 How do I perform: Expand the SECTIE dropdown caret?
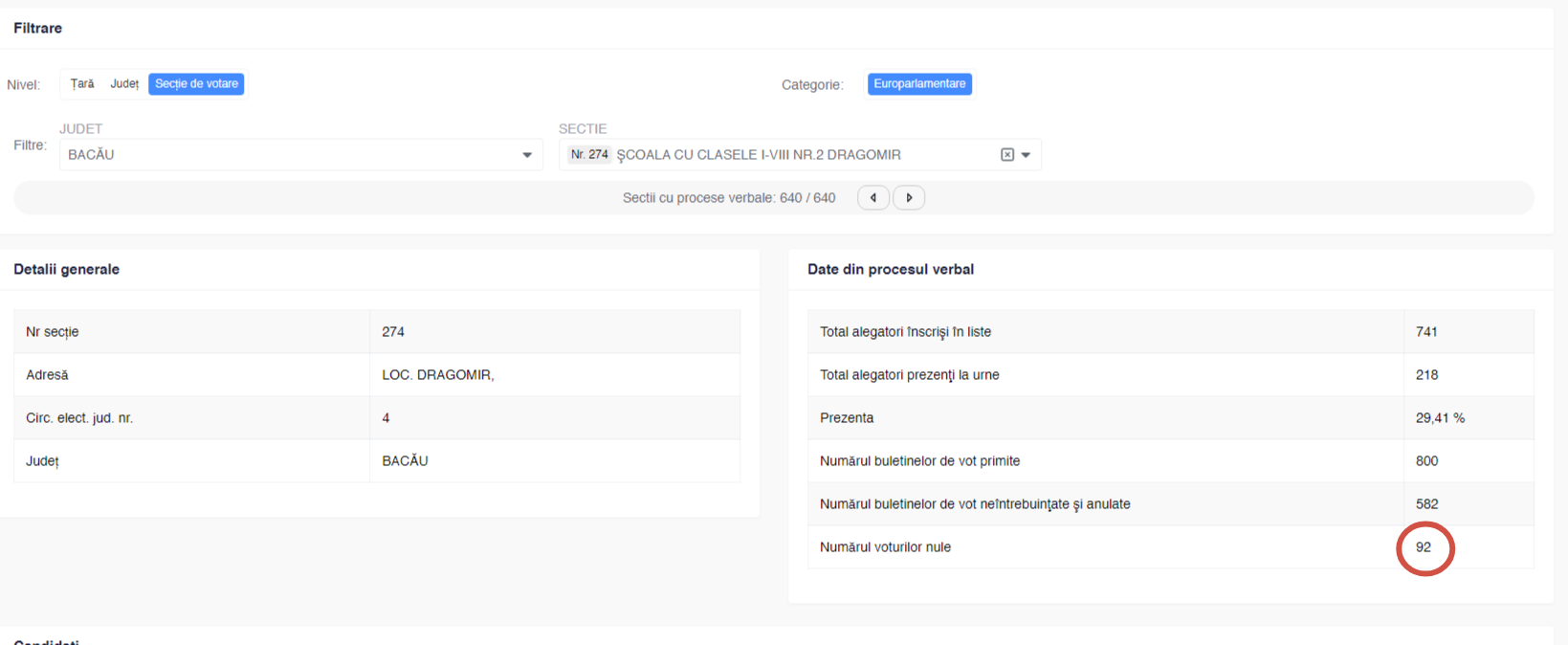pos(1027,155)
